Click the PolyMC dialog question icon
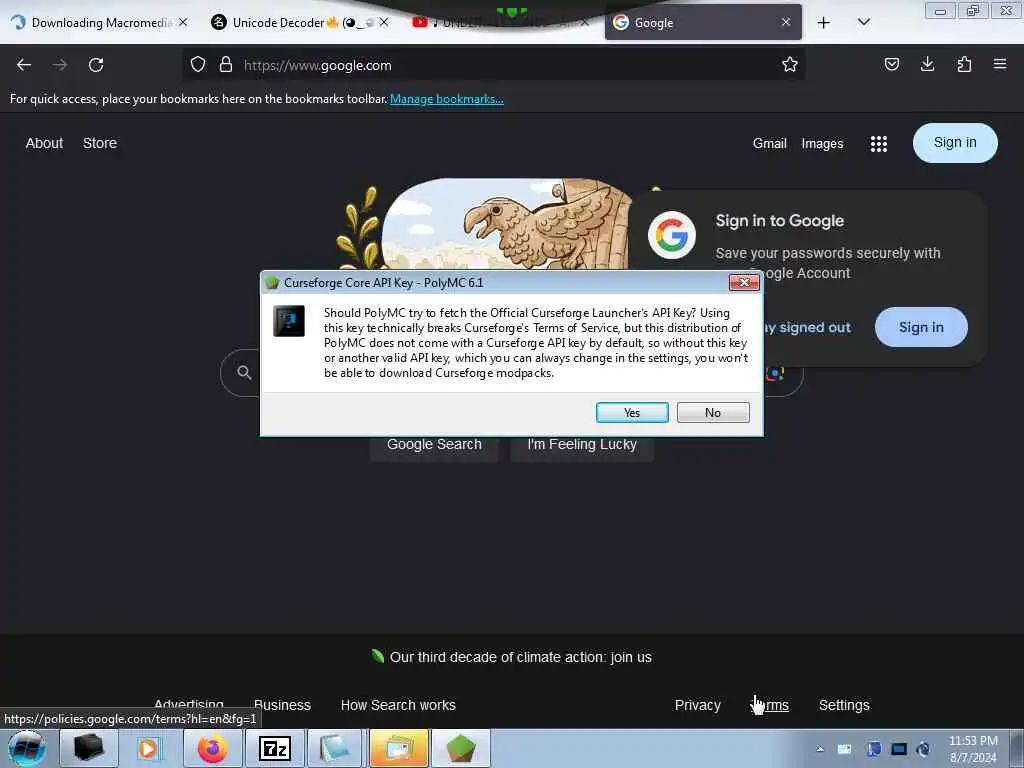This screenshot has width=1024, height=768. click(x=289, y=321)
